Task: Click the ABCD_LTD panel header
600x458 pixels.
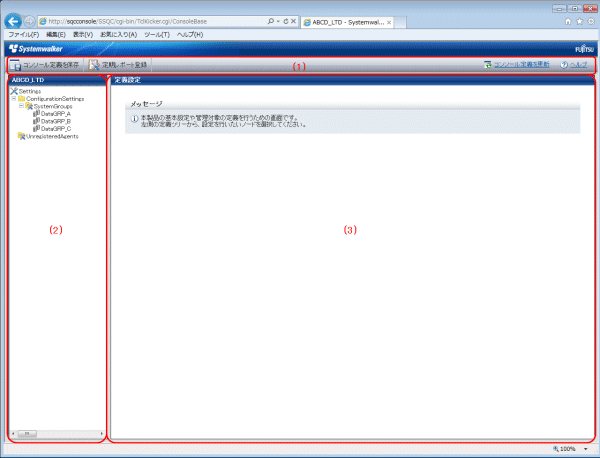Action: 57,80
